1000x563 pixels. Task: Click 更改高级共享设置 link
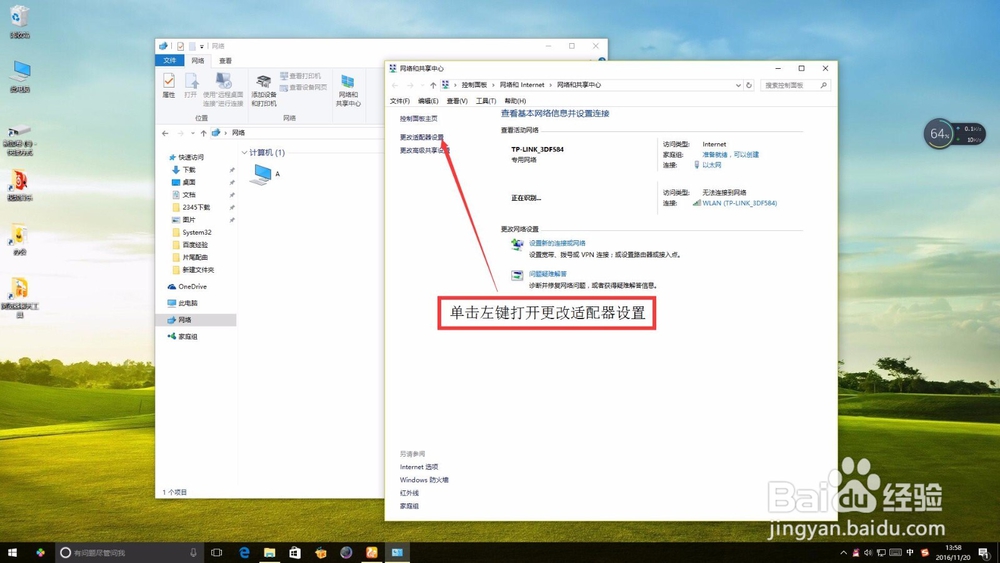click(x=424, y=150)
